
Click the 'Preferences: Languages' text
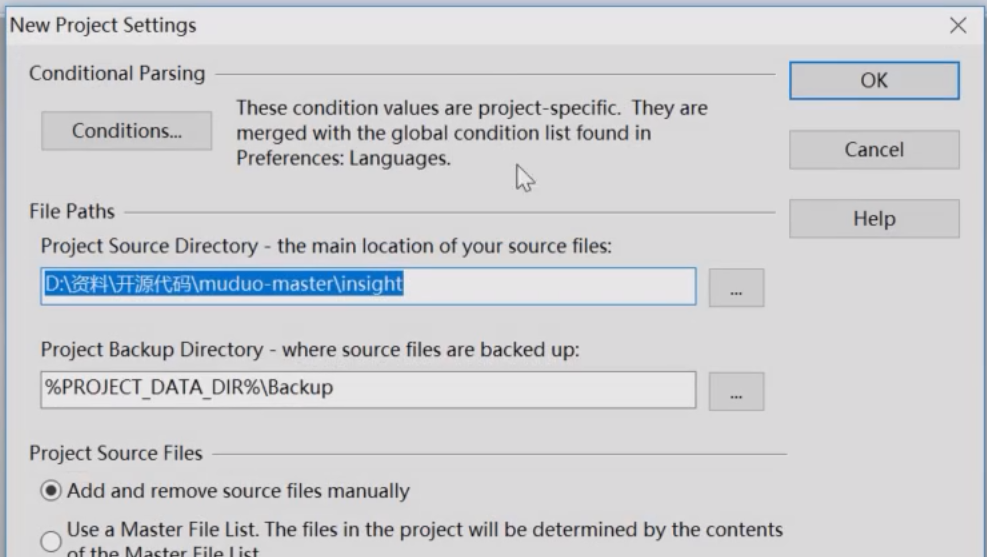tap(342, 158)
